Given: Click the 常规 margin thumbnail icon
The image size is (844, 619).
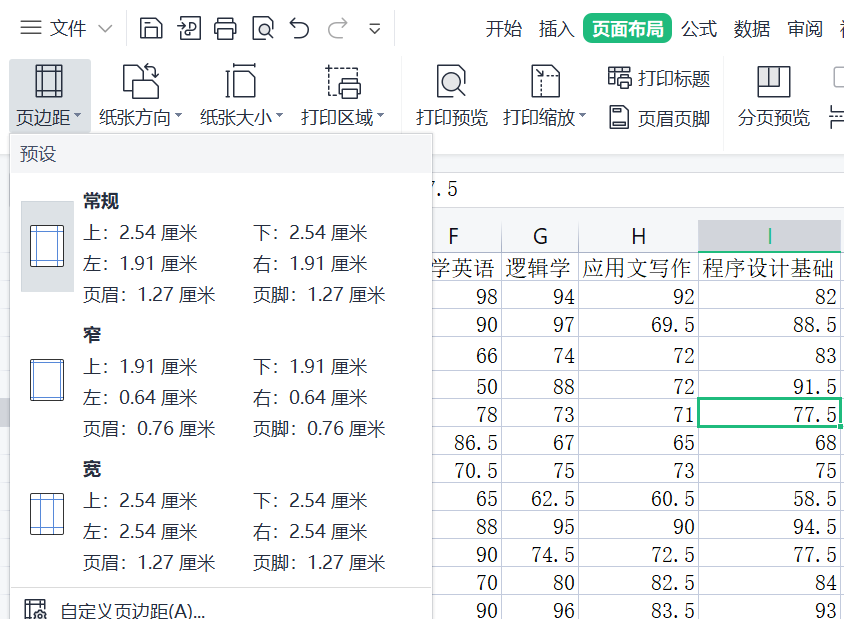Looking at the screenshot, I should click(x=47, y=247).
